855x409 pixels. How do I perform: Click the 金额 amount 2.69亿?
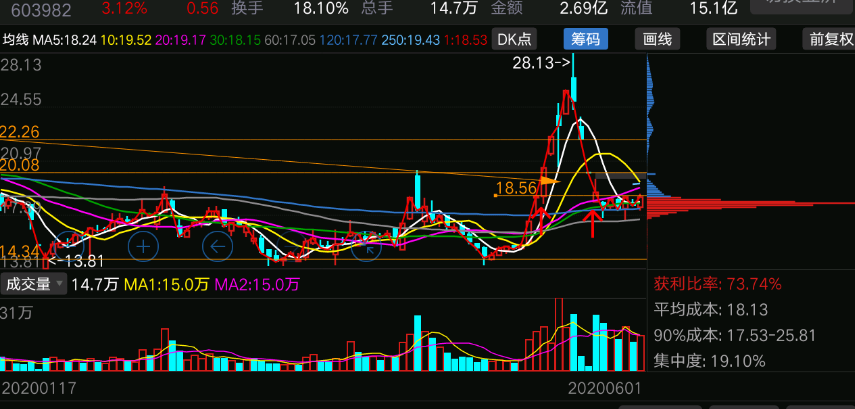(585, 8)
